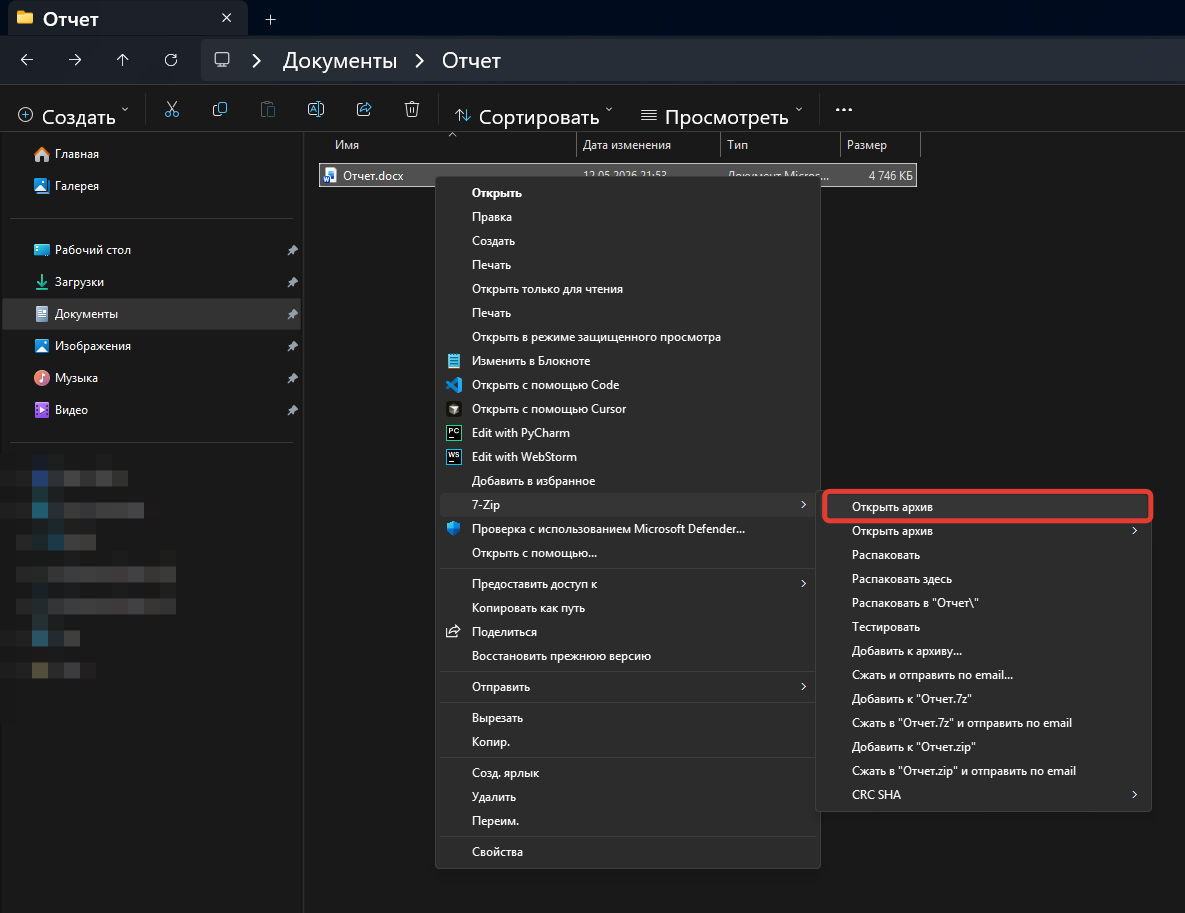Choose Удалить in context menu
The height and width of the screenshot is (913, 1185).
(627, 797)
